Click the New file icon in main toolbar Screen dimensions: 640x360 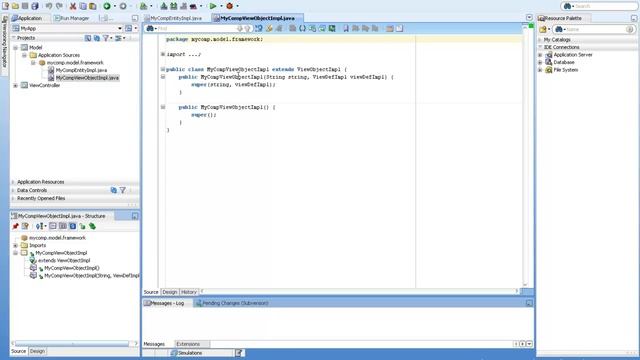(5, 6)
